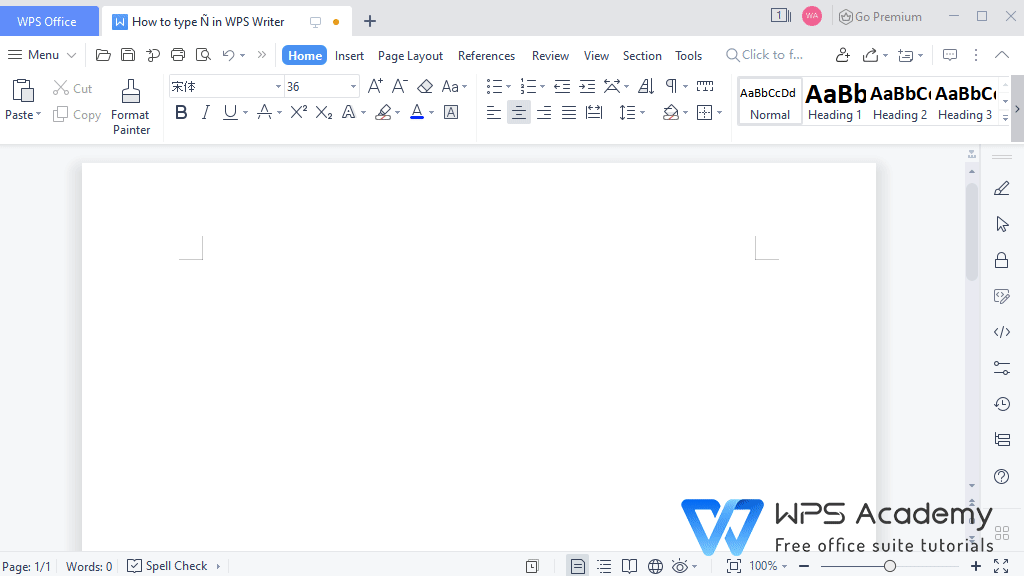Click the vertical scrollbar thumb

[972, 232]
